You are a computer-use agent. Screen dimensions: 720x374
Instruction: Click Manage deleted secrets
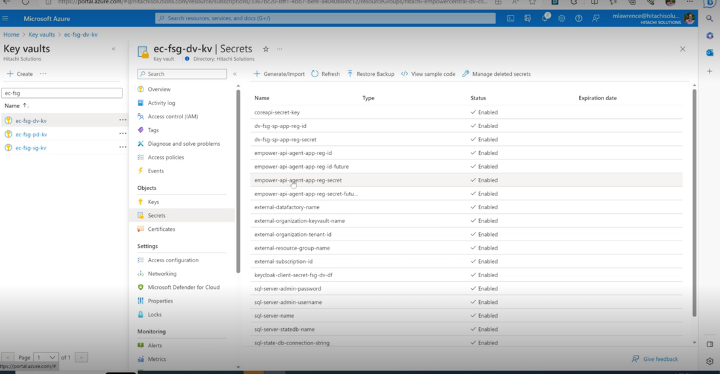[496, 74]
